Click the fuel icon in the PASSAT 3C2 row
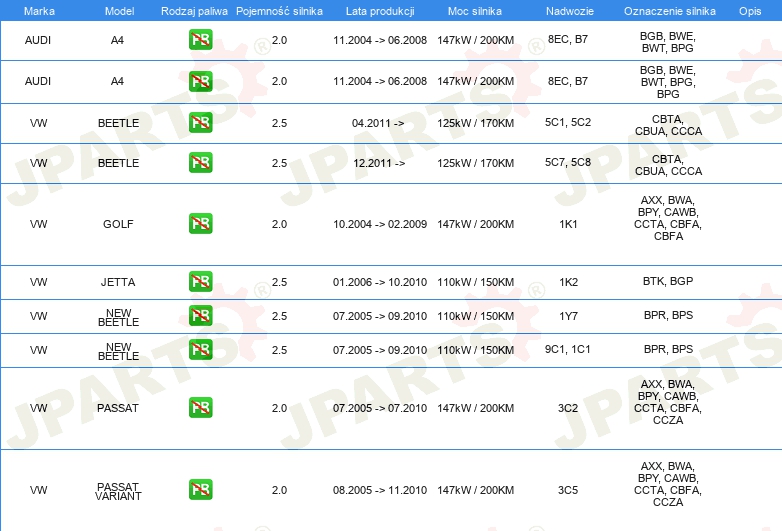This screenshot has height=531, width=782. (200, 407)
